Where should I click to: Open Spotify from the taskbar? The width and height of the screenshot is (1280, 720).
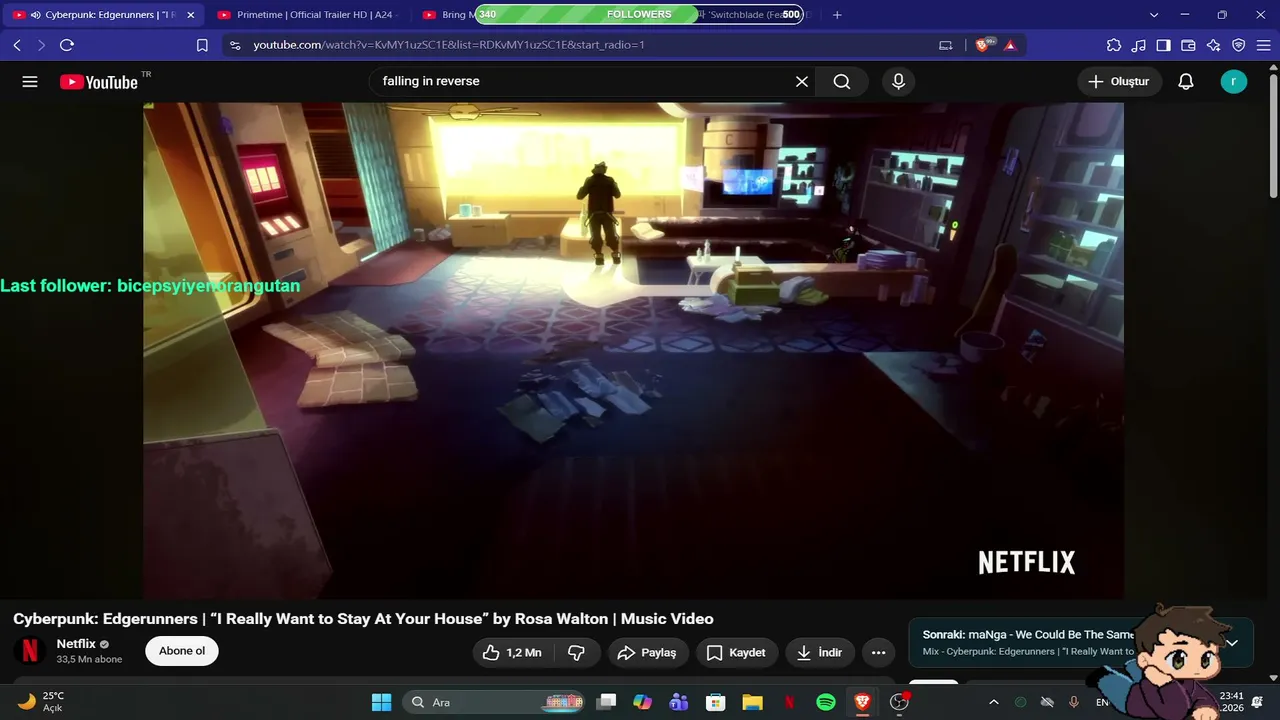click(826, 702)
